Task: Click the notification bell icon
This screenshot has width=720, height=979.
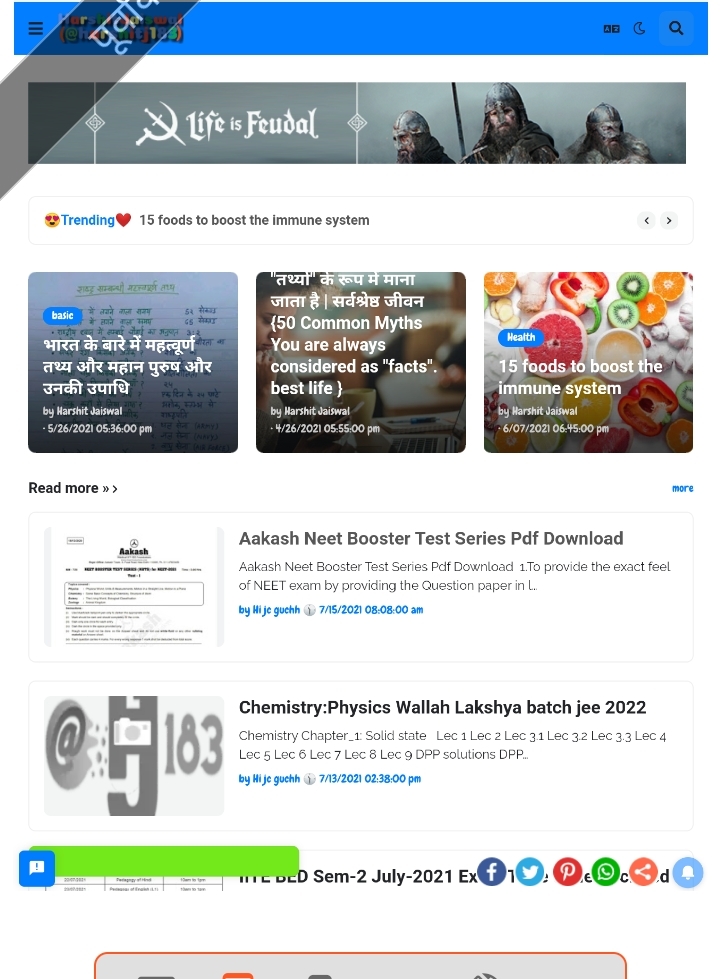Action: point(688,872)
